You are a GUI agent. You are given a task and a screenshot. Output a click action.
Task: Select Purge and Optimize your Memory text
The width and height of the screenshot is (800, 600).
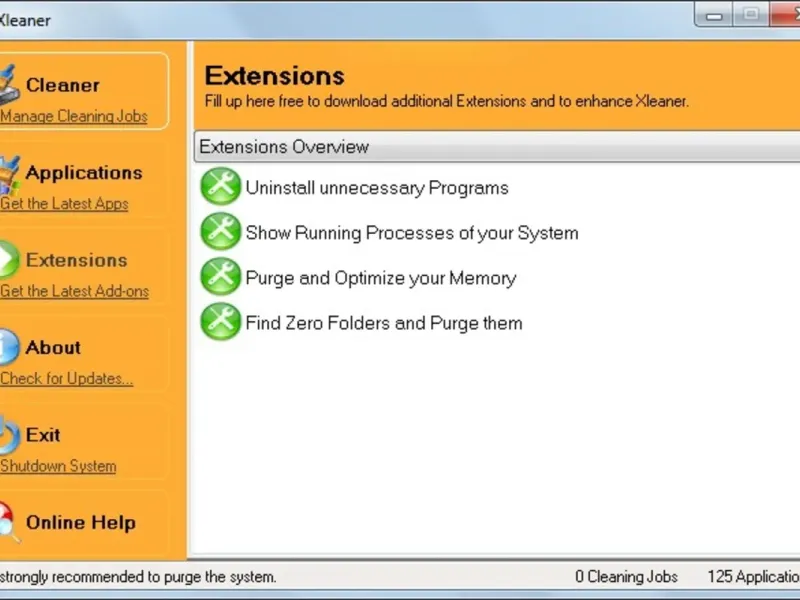381,278
